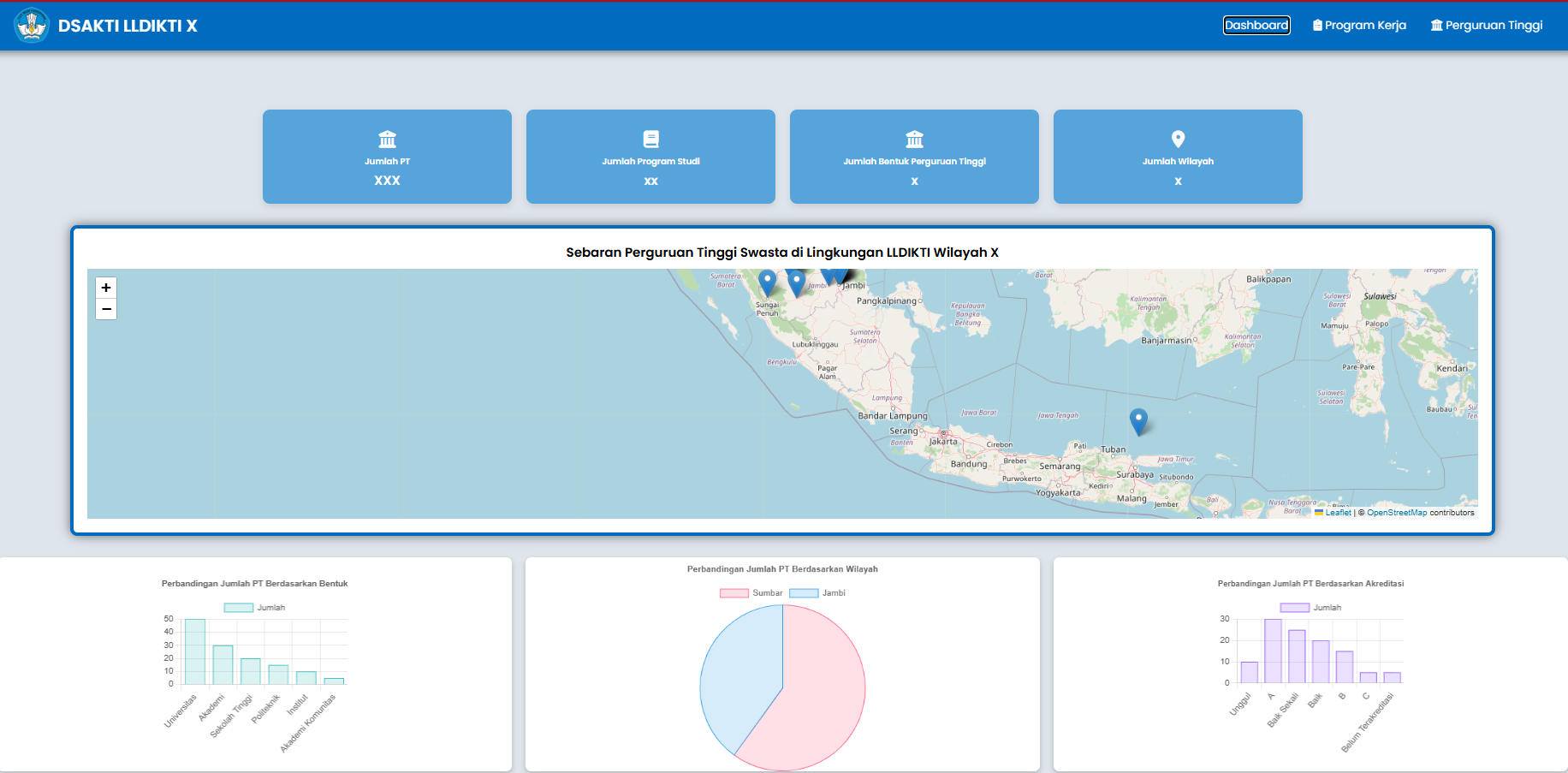Click the DSAKTI LLDIKTI X brand title
The height and width of the screenshot is (773, 1568).
coord(128,26)
